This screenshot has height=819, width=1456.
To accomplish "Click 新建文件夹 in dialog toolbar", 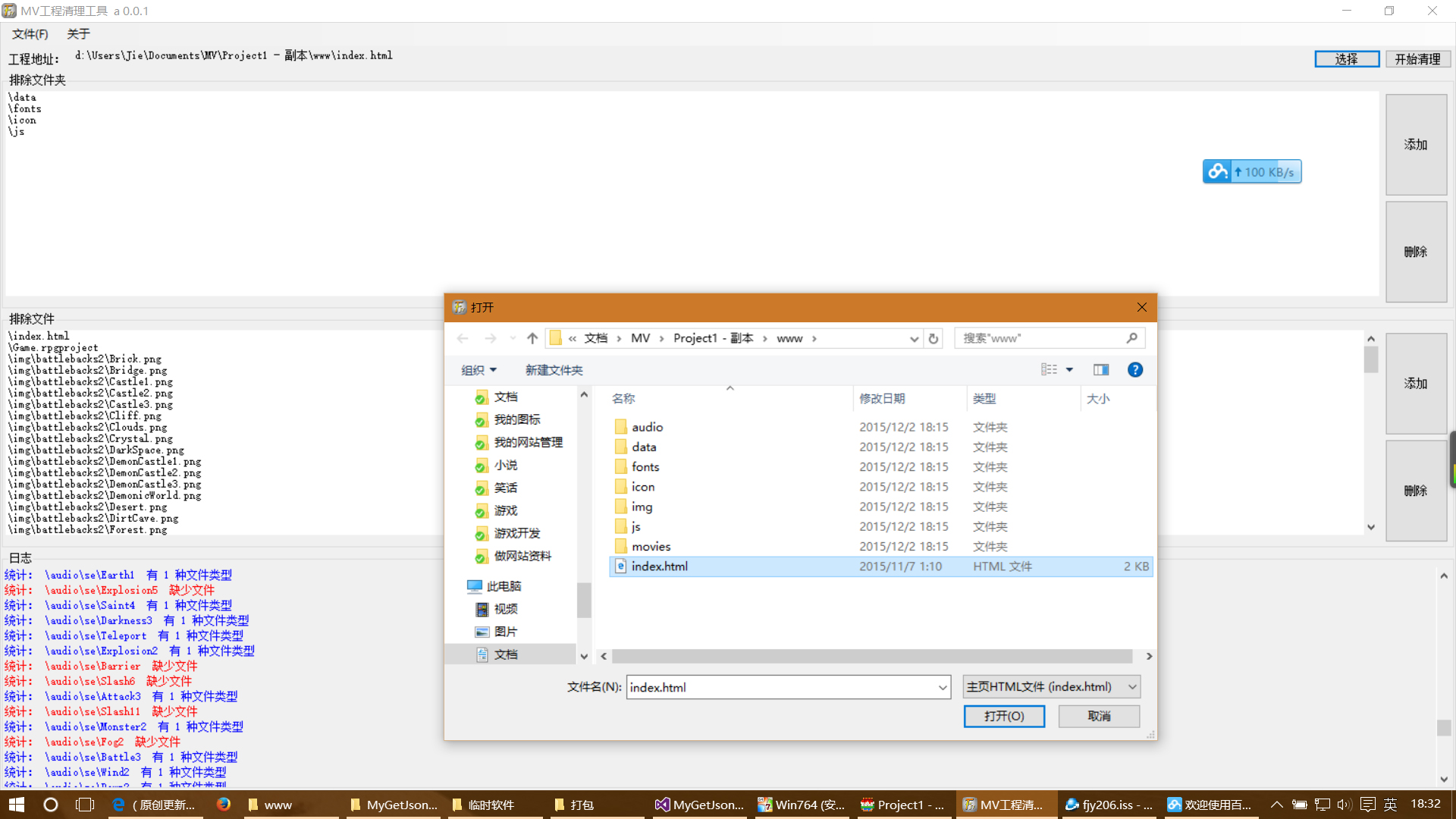I will pyautogui.click(x=554, y=370).
